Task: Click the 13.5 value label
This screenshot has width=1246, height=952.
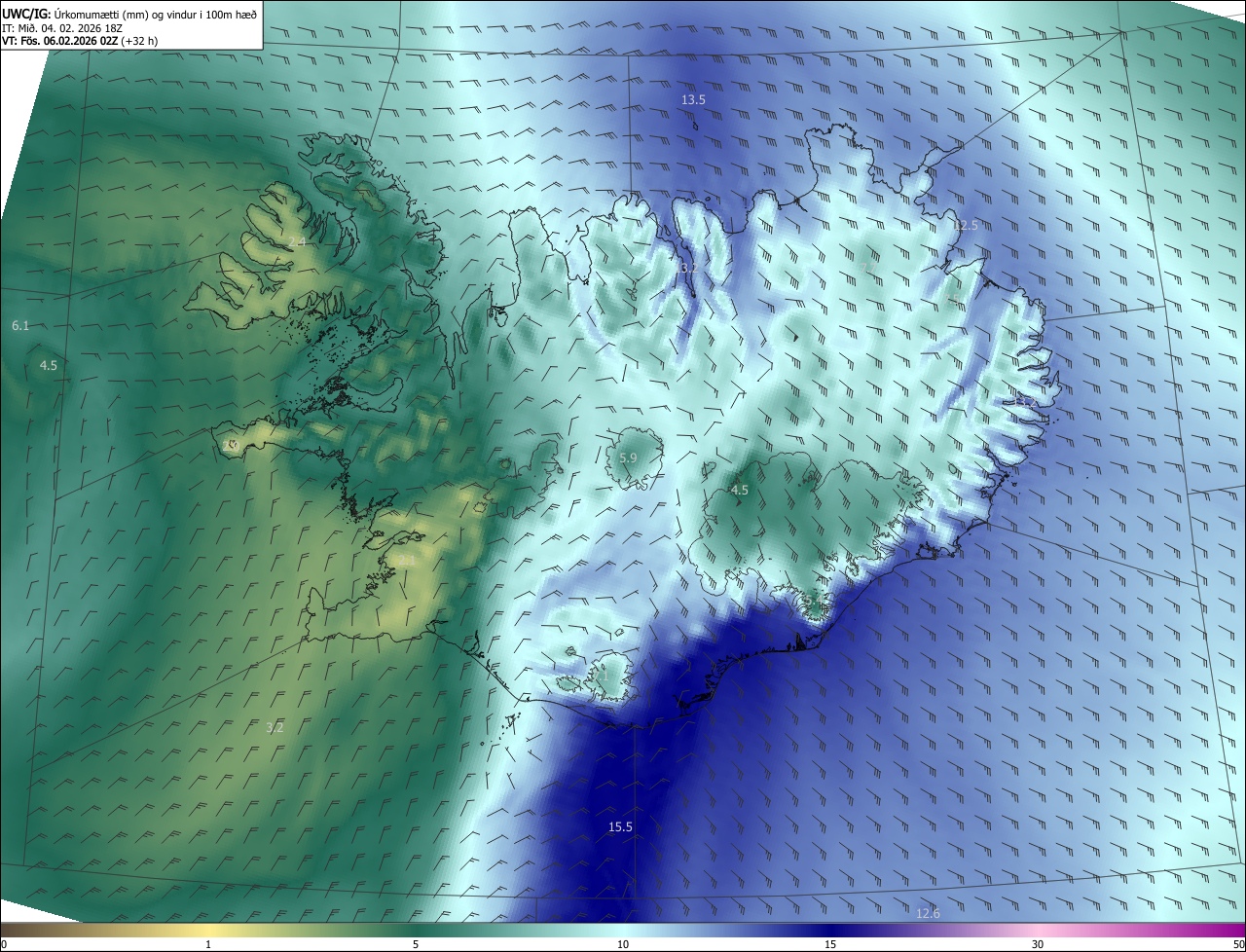Action: pyautogui.click(x=693, y=100)
